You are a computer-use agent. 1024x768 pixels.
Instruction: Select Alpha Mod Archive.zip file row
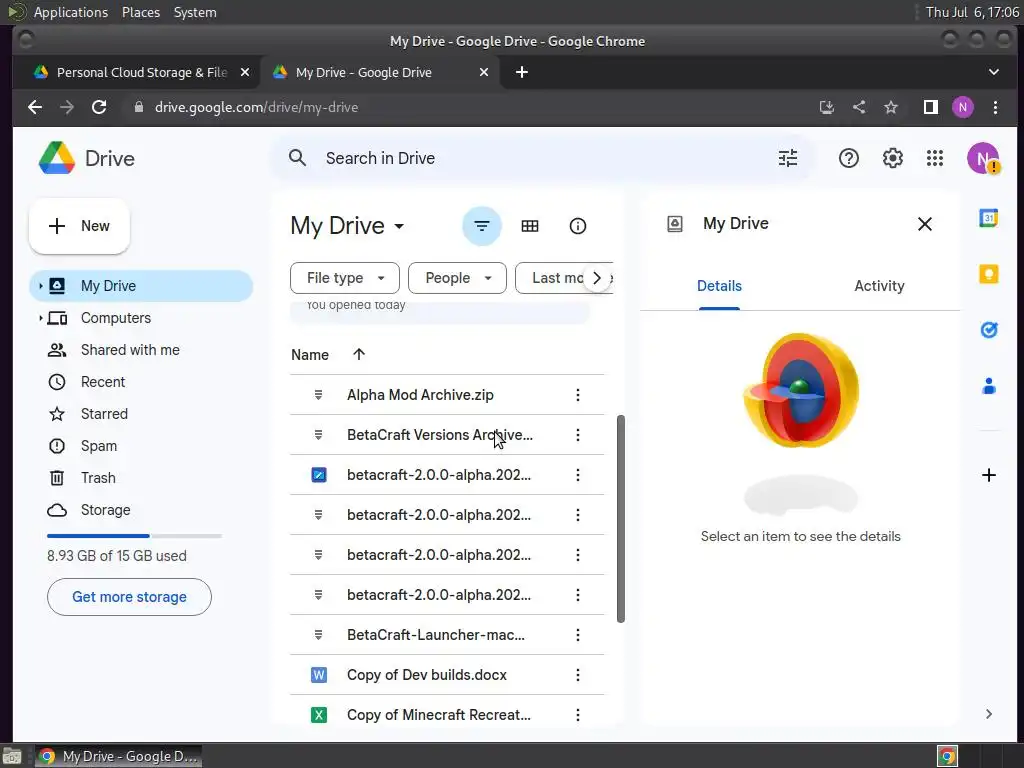point(447,395)
